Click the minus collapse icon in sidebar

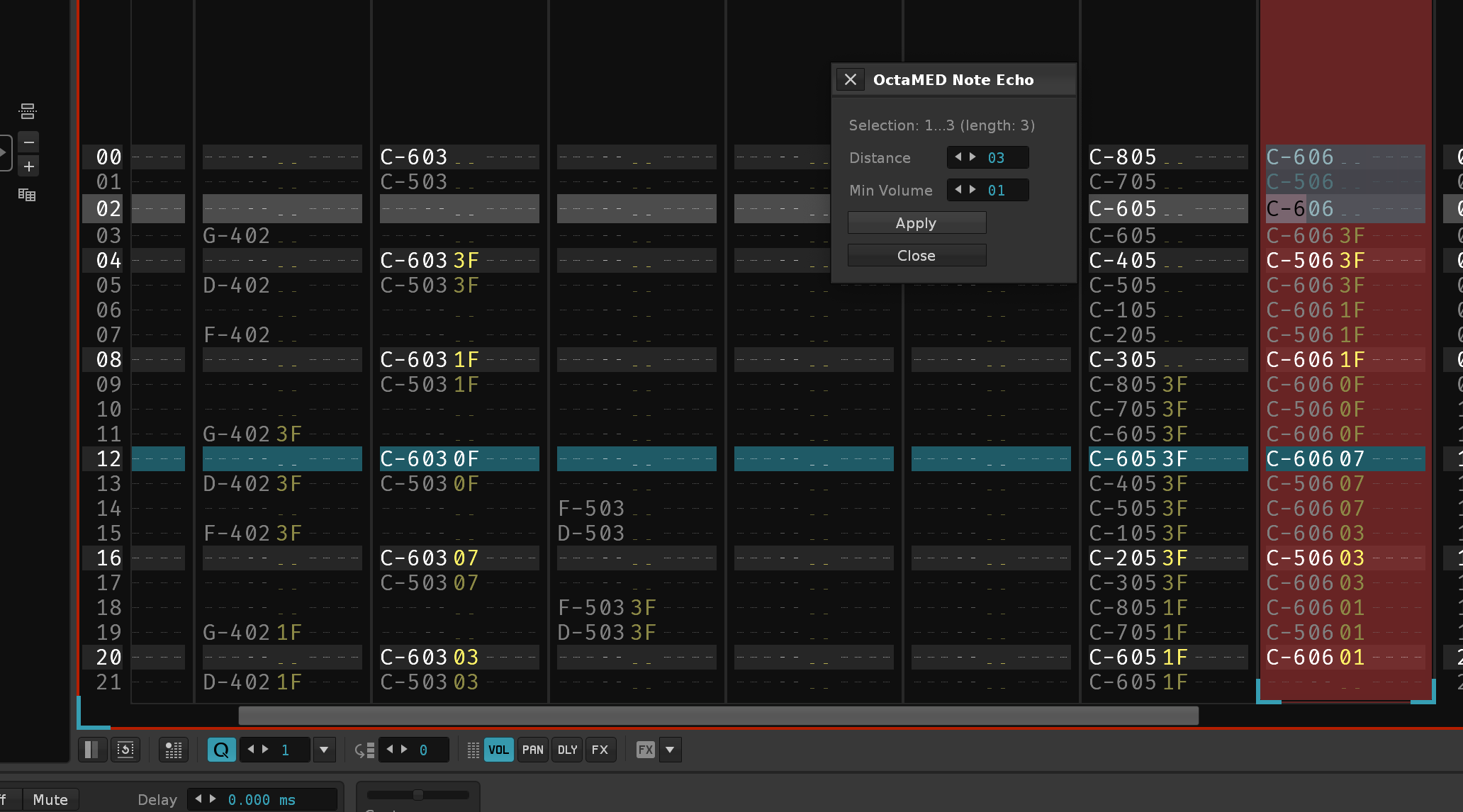[x=28, y=142]
